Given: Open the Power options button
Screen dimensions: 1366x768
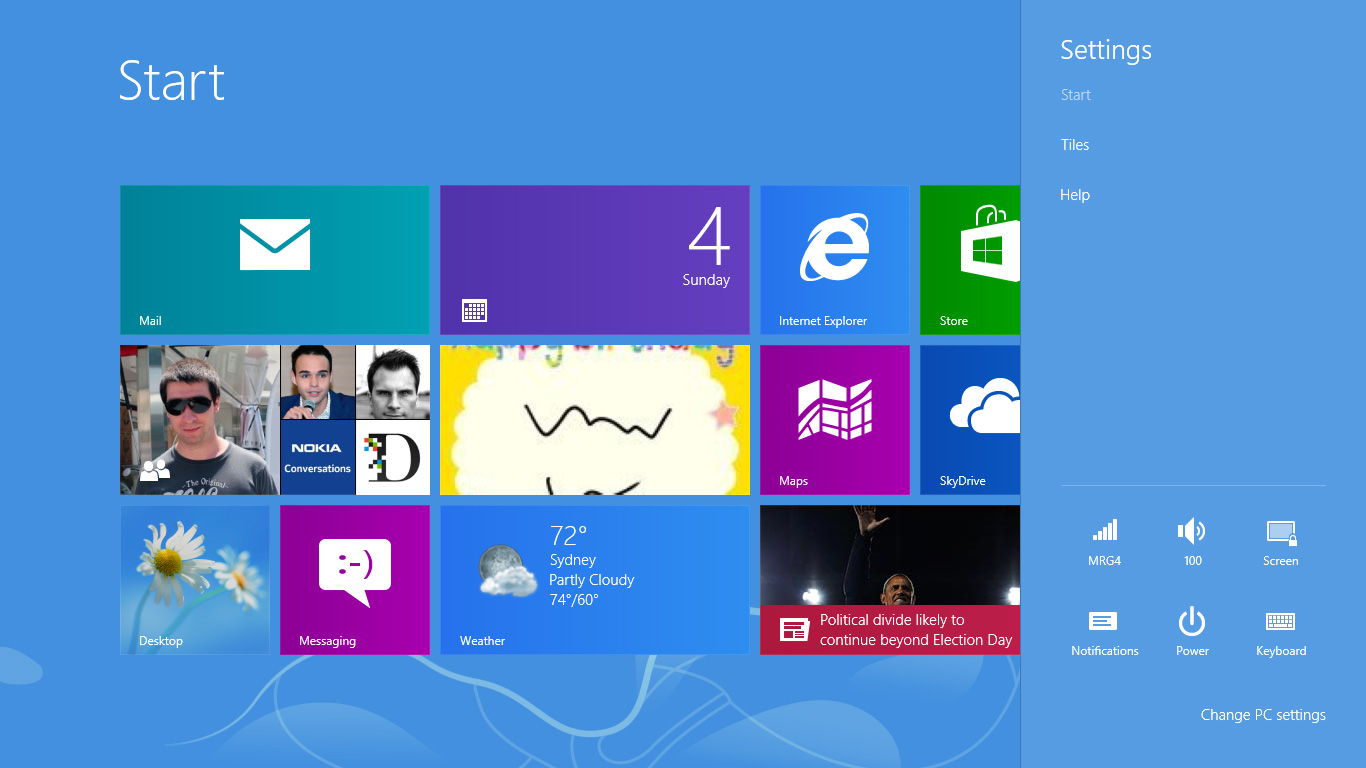Looking at the screenshot, I should tap(1192, 632).
